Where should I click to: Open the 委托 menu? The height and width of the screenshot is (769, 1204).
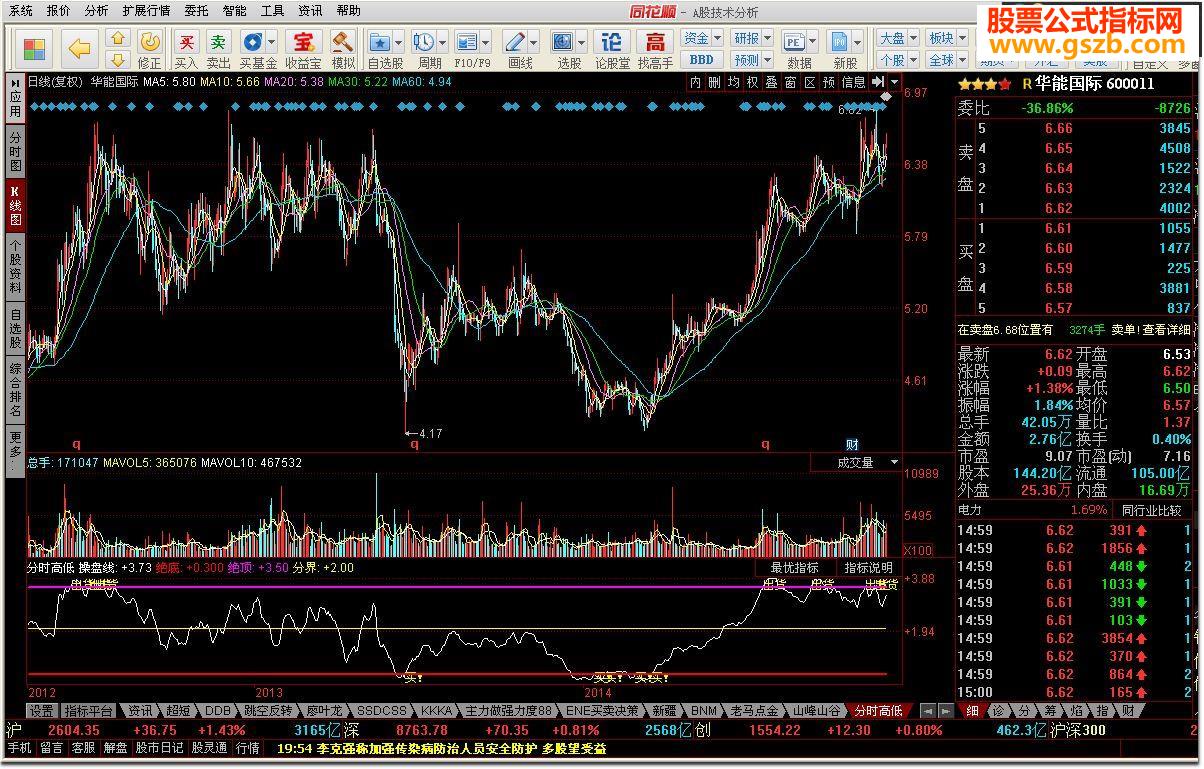(x=197, y=11)
